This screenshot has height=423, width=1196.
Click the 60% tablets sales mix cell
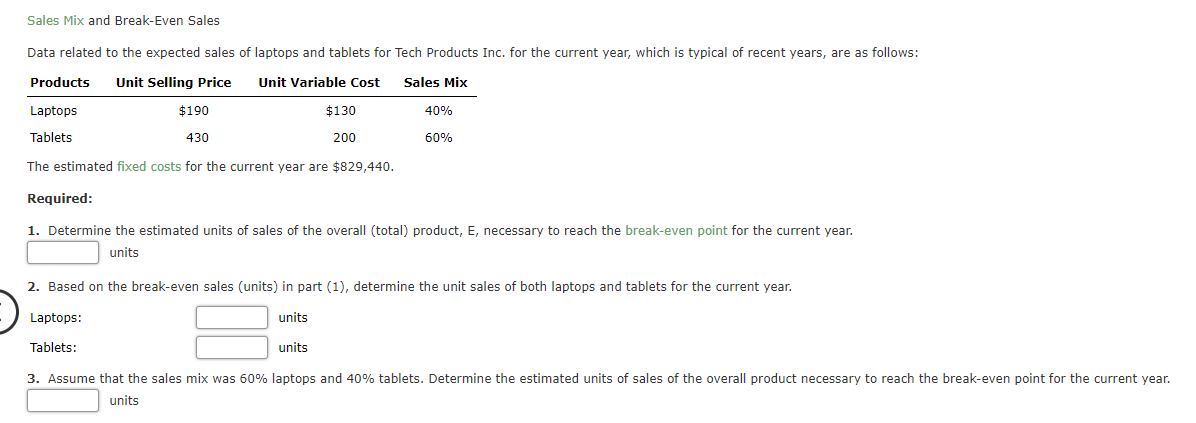pyautogui.click(x=439, y=138)
